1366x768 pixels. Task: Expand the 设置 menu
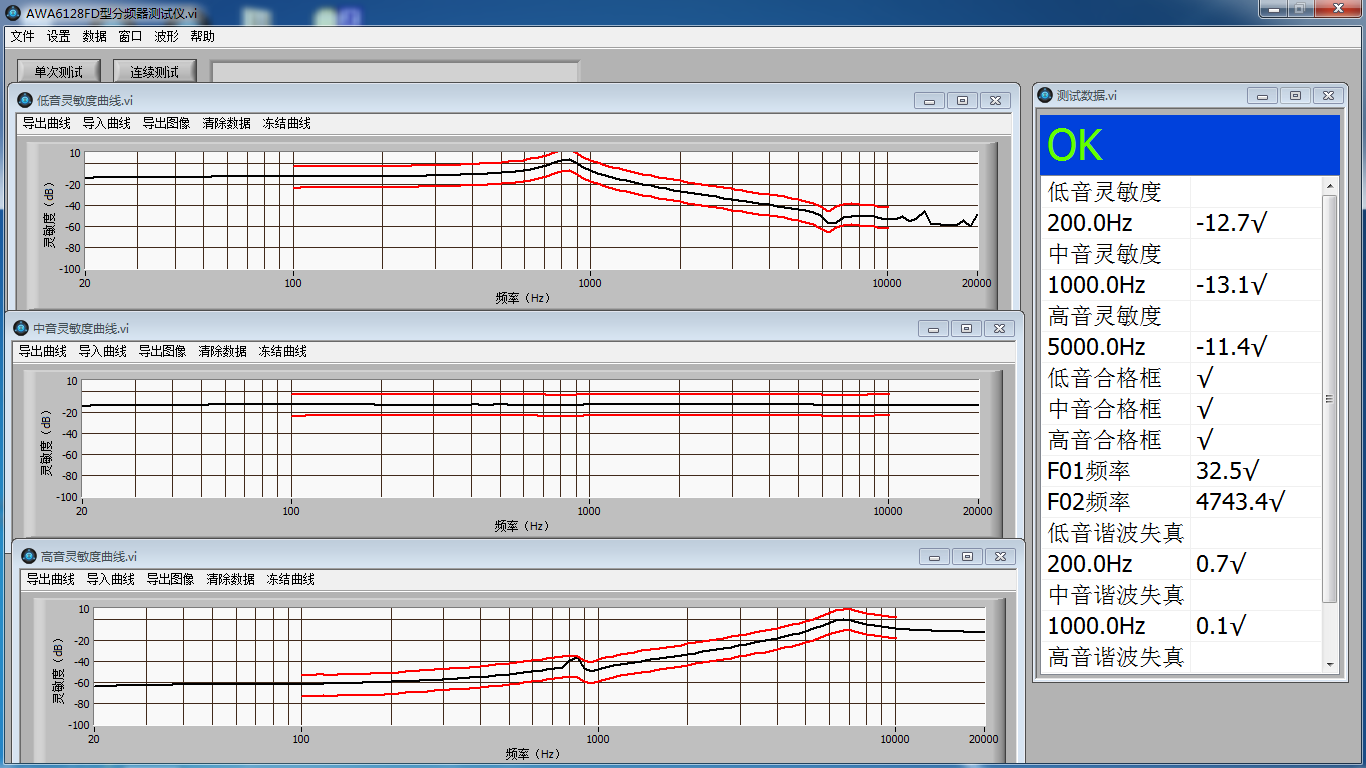pos(58,36)
